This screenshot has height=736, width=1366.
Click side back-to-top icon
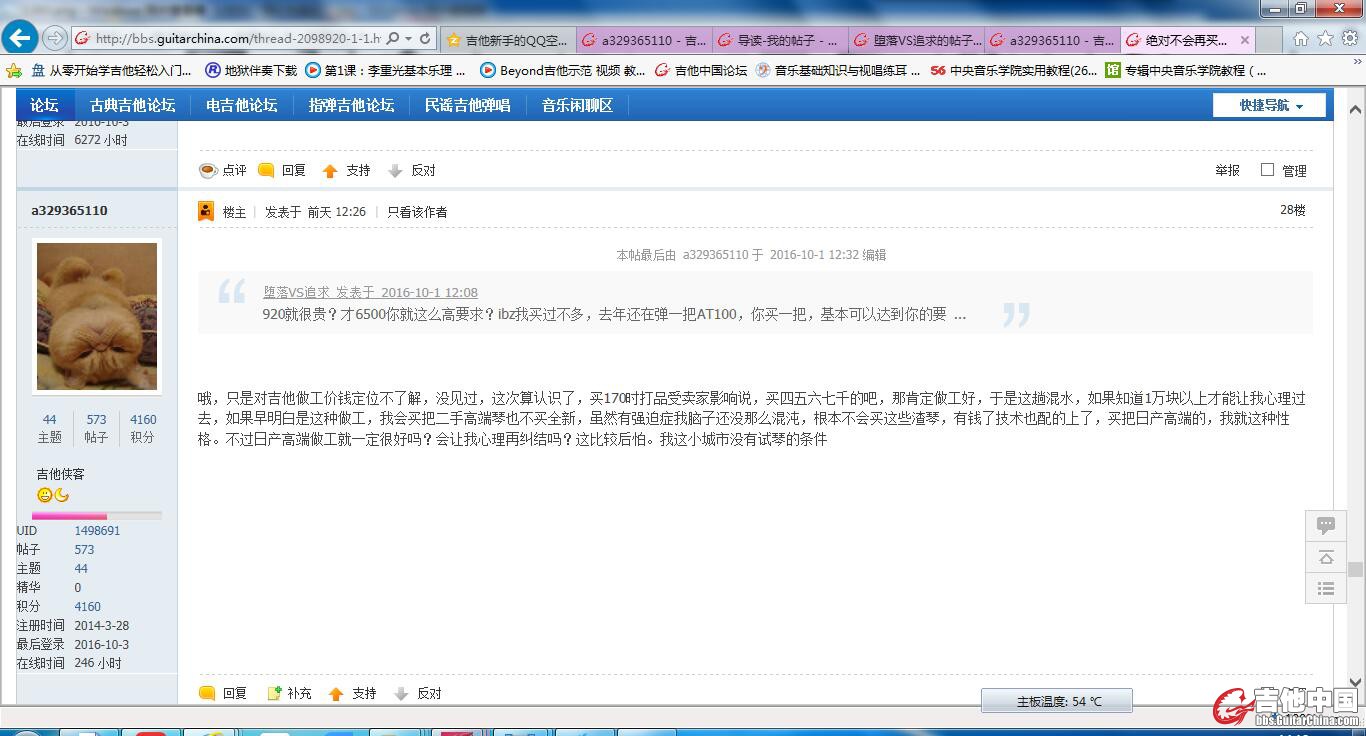pos(1326,557)
